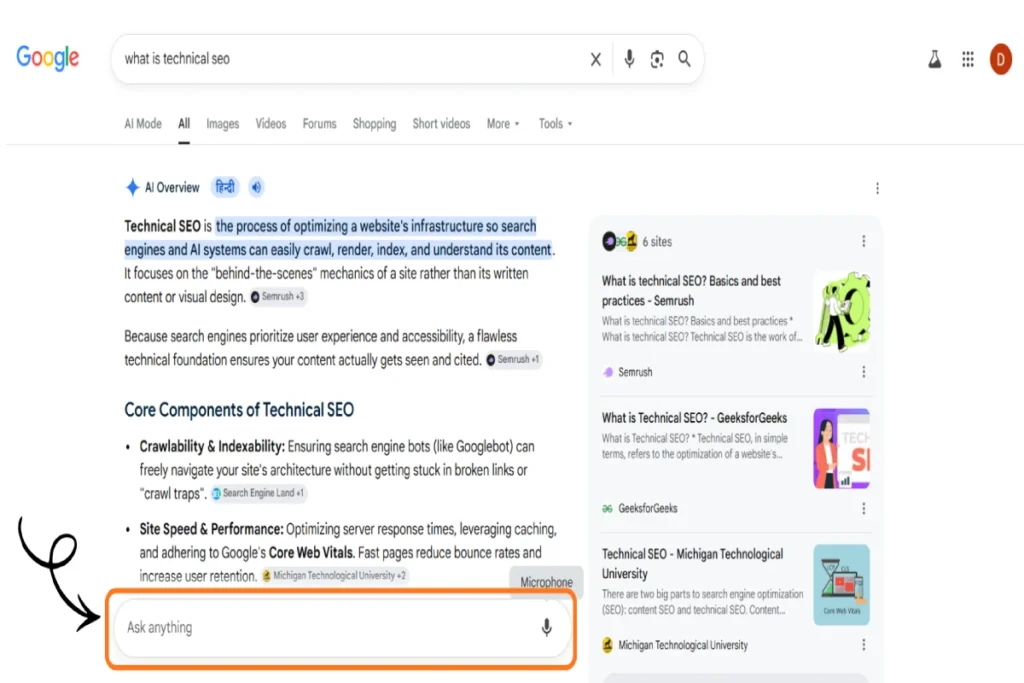Open the Shopping tab
1024x683 pixels.
(374, 123)
